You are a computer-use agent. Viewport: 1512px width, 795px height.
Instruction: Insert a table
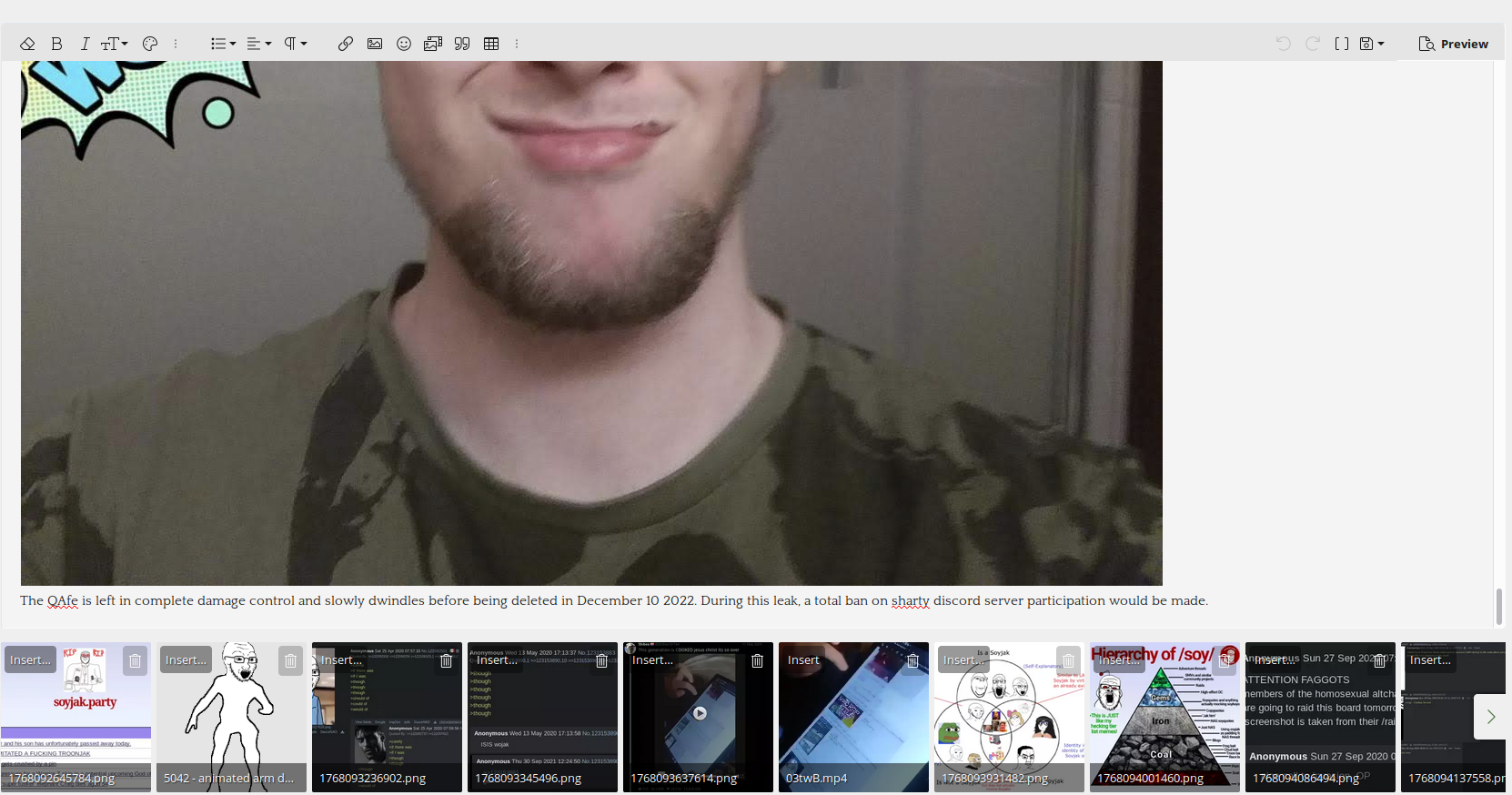click(491, 44)
